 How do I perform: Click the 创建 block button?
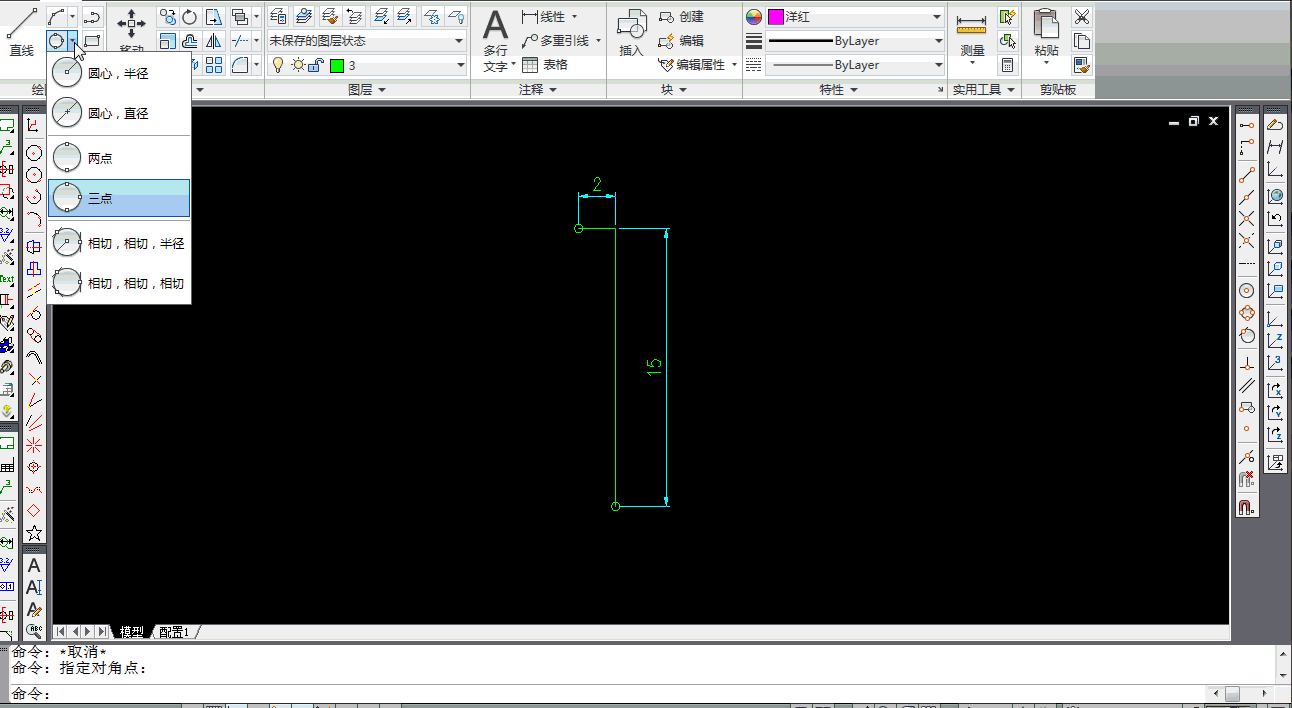click(682, 17)
